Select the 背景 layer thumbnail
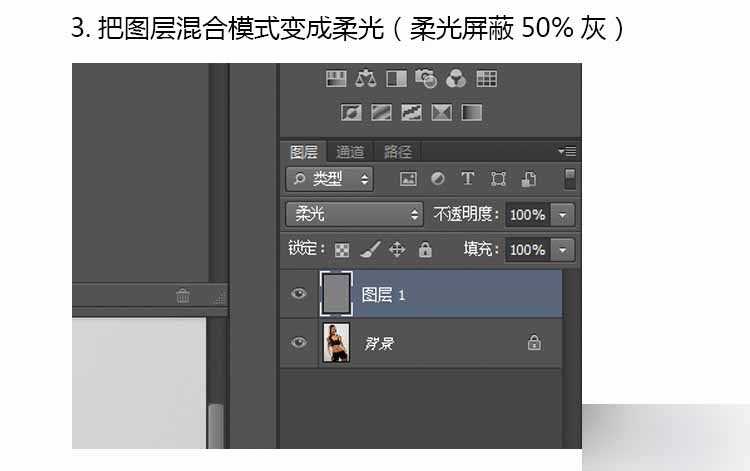This screenshot has height=471, width=750. [x=336, y=343]
